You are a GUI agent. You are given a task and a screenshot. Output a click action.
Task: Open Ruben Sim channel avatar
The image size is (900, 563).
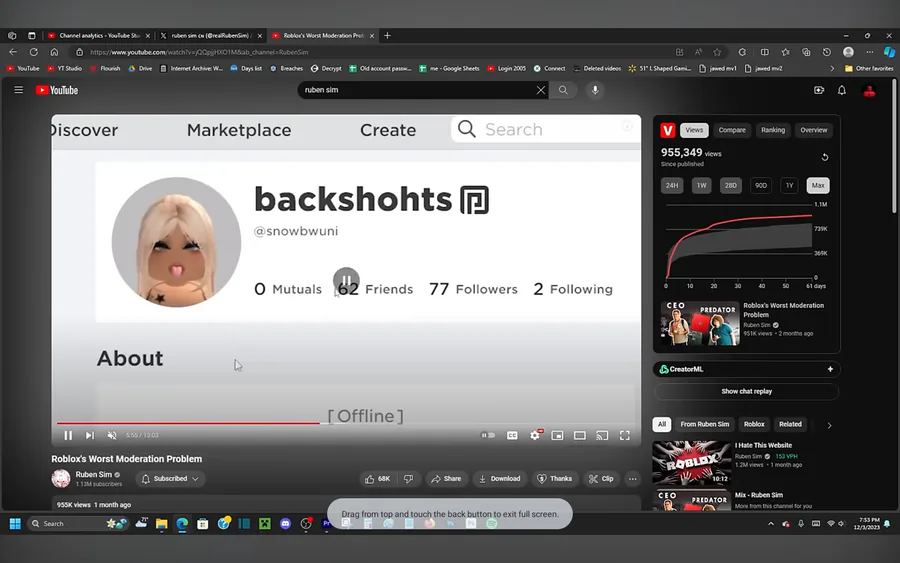click(x=61, y=478)
